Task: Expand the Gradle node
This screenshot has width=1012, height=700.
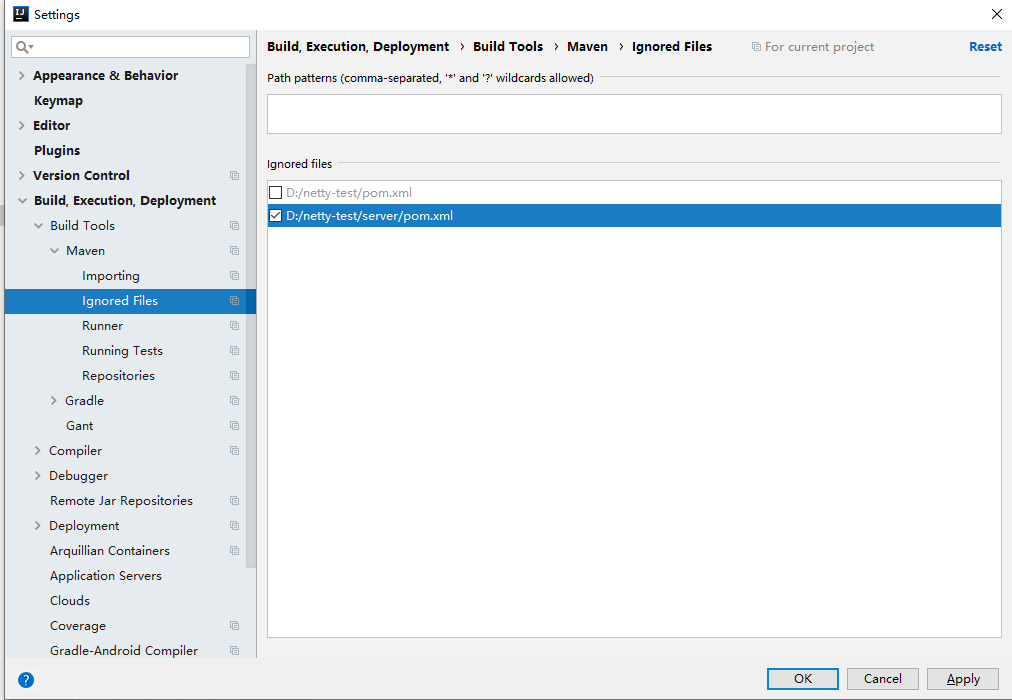Action: (54, 401)
